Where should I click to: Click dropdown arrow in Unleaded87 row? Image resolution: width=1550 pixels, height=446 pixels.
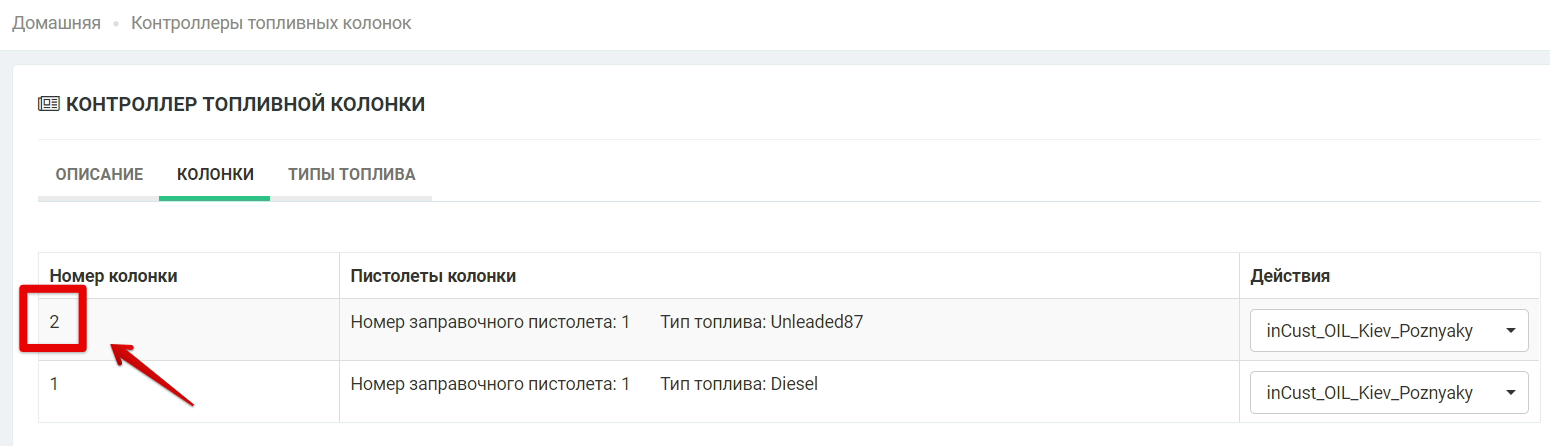click(1510, 331)
